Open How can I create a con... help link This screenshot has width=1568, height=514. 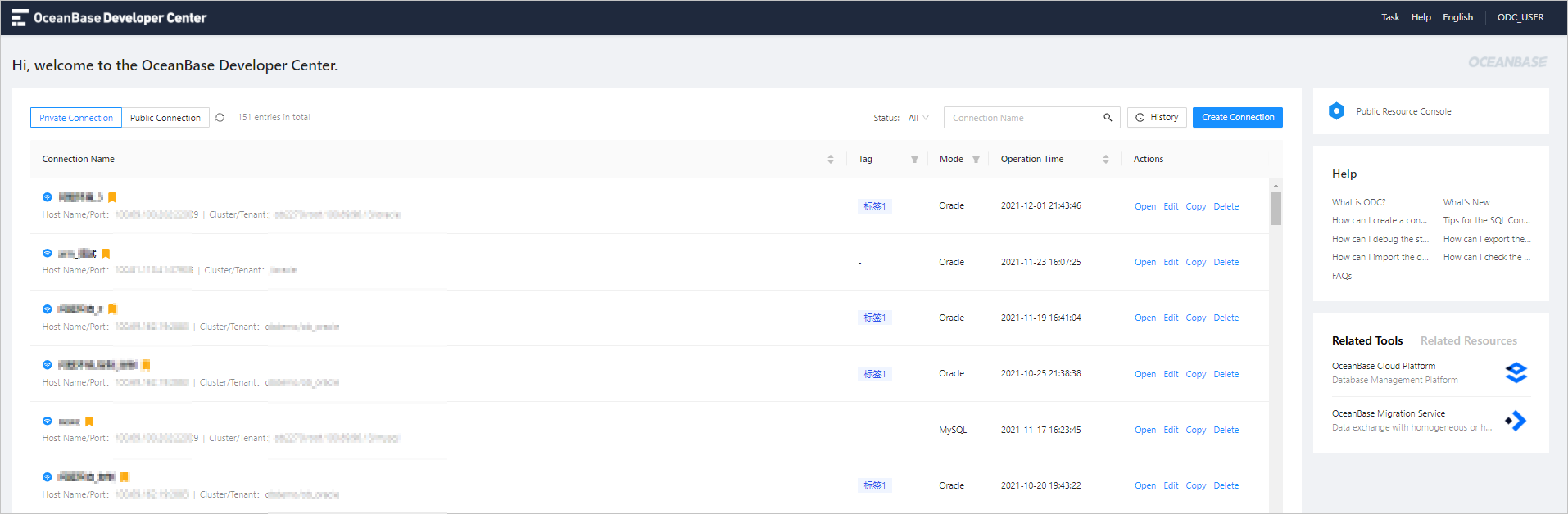(1380, 221)
